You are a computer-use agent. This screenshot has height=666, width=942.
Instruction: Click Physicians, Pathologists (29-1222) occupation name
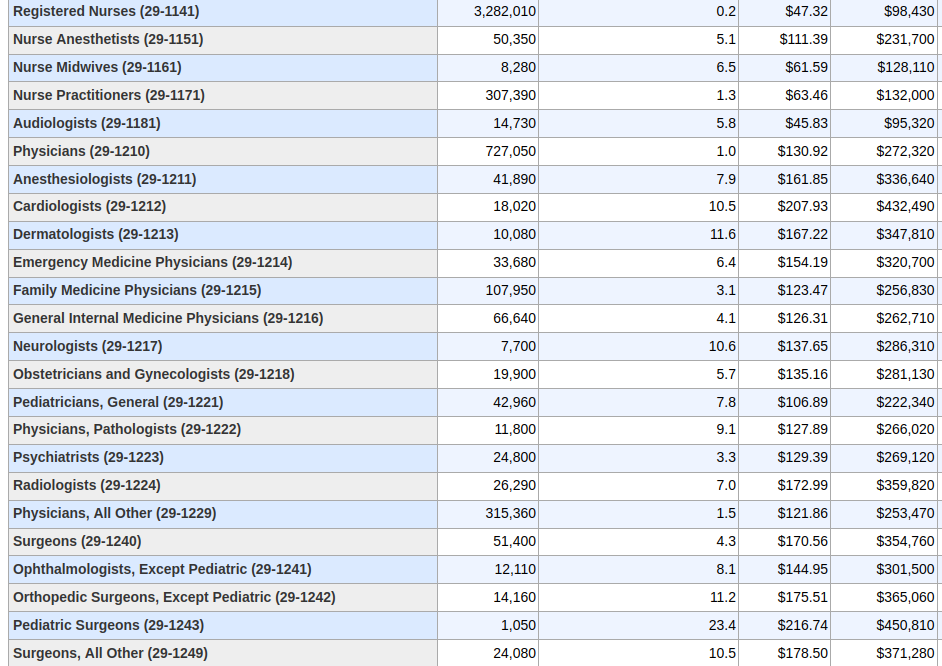tap(127, 429)
